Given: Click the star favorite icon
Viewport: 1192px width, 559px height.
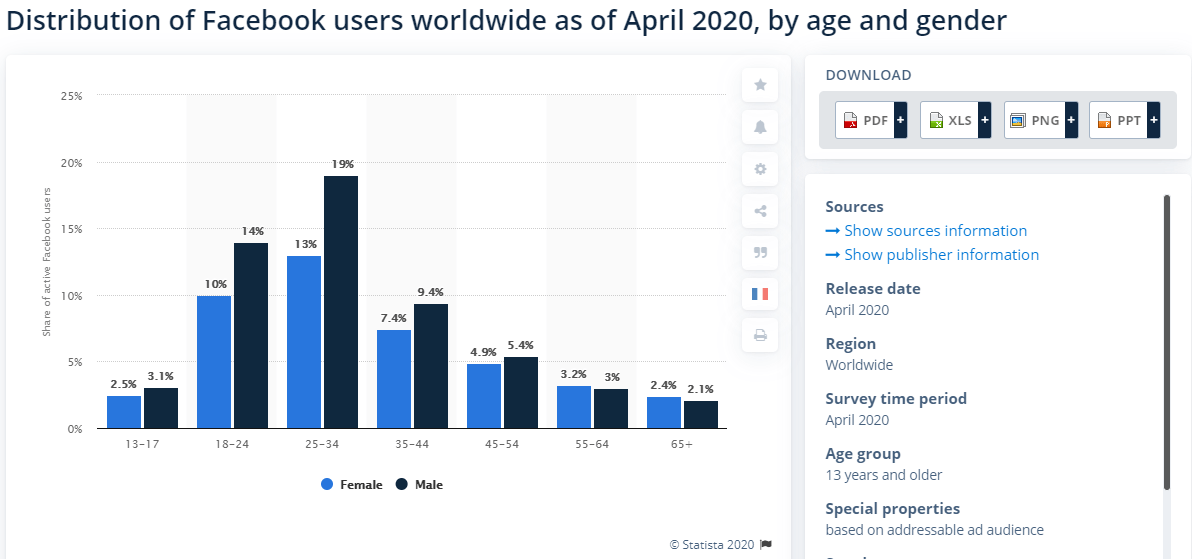Looking at the screenshot, I should click(x=760, y=85).
